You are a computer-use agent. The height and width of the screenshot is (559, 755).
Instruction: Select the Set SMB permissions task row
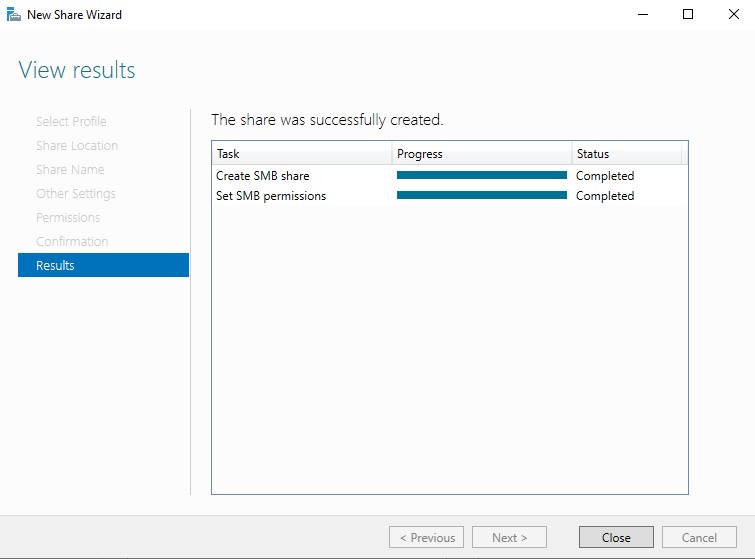tap(271, 196)
